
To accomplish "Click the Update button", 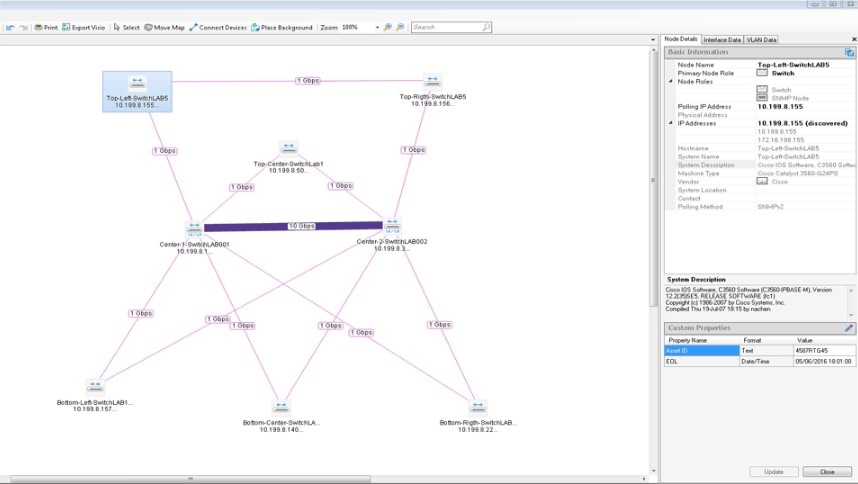I will click(x=773, y=471).
